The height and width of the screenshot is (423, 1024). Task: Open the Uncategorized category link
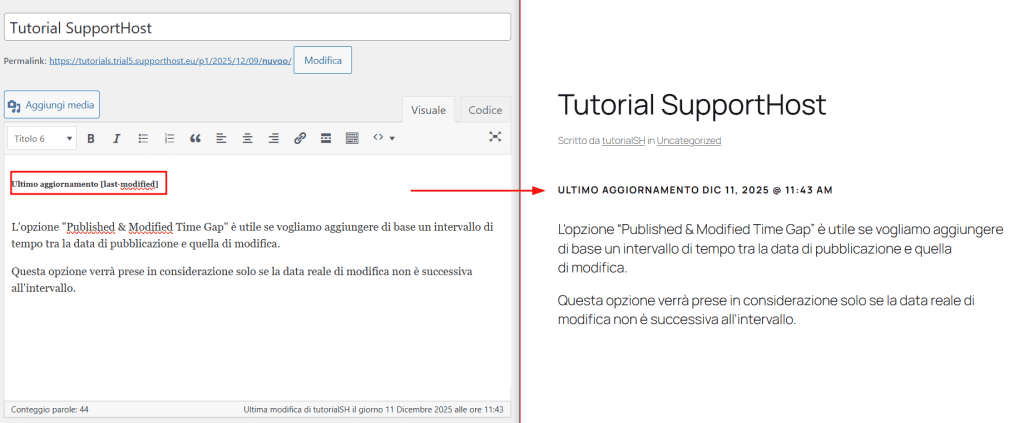pyautogui.click(x=689, y=140)
